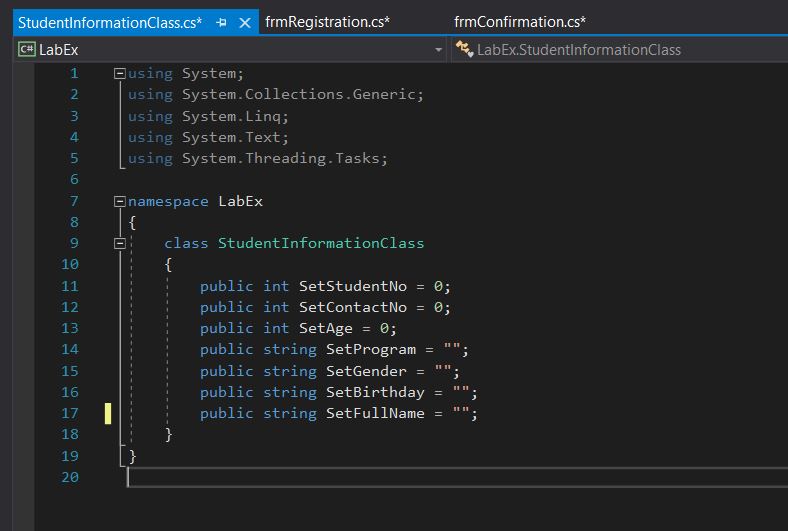The image size is (788, 531).
Task: Click the SetGender field
Action: pos(366,371)
